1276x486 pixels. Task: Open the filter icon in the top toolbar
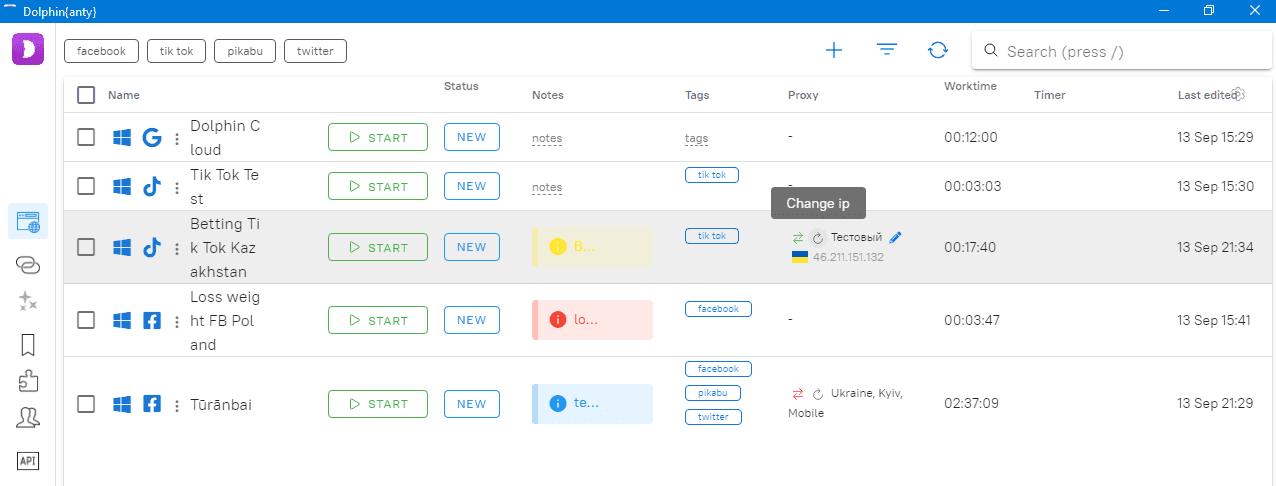coord(886,51)
